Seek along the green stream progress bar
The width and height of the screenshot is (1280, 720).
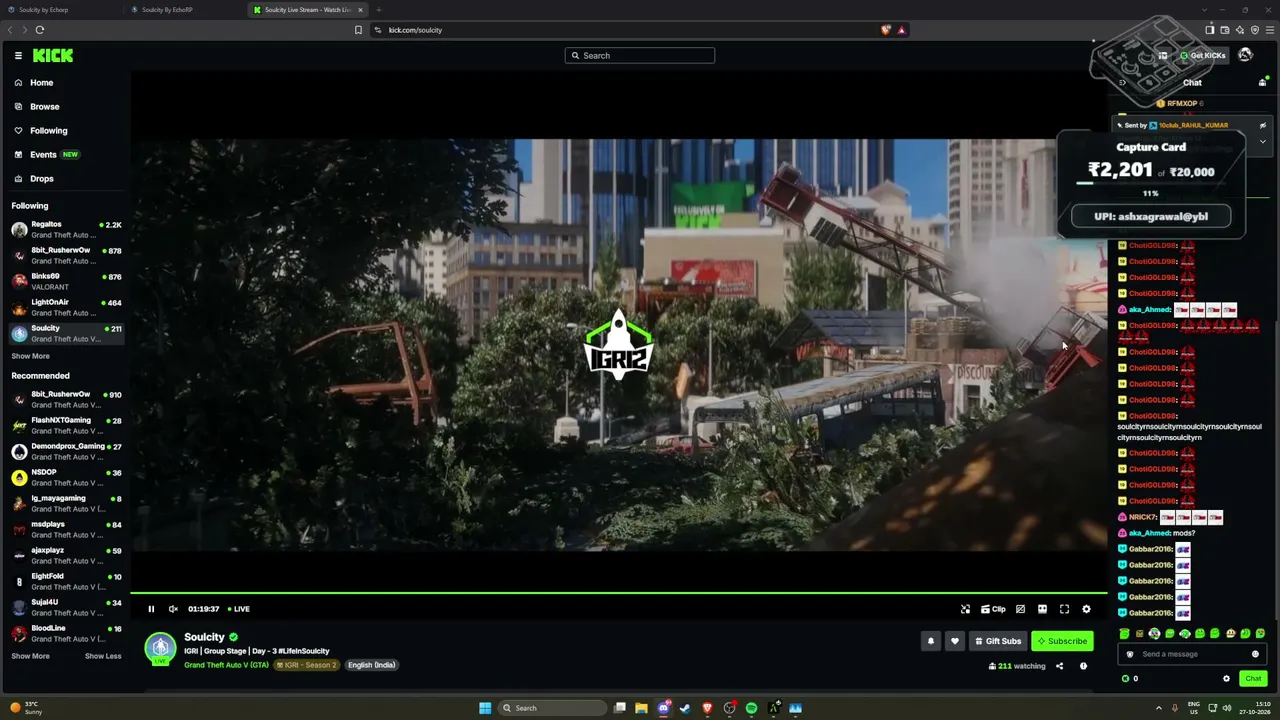click(619, 593)
